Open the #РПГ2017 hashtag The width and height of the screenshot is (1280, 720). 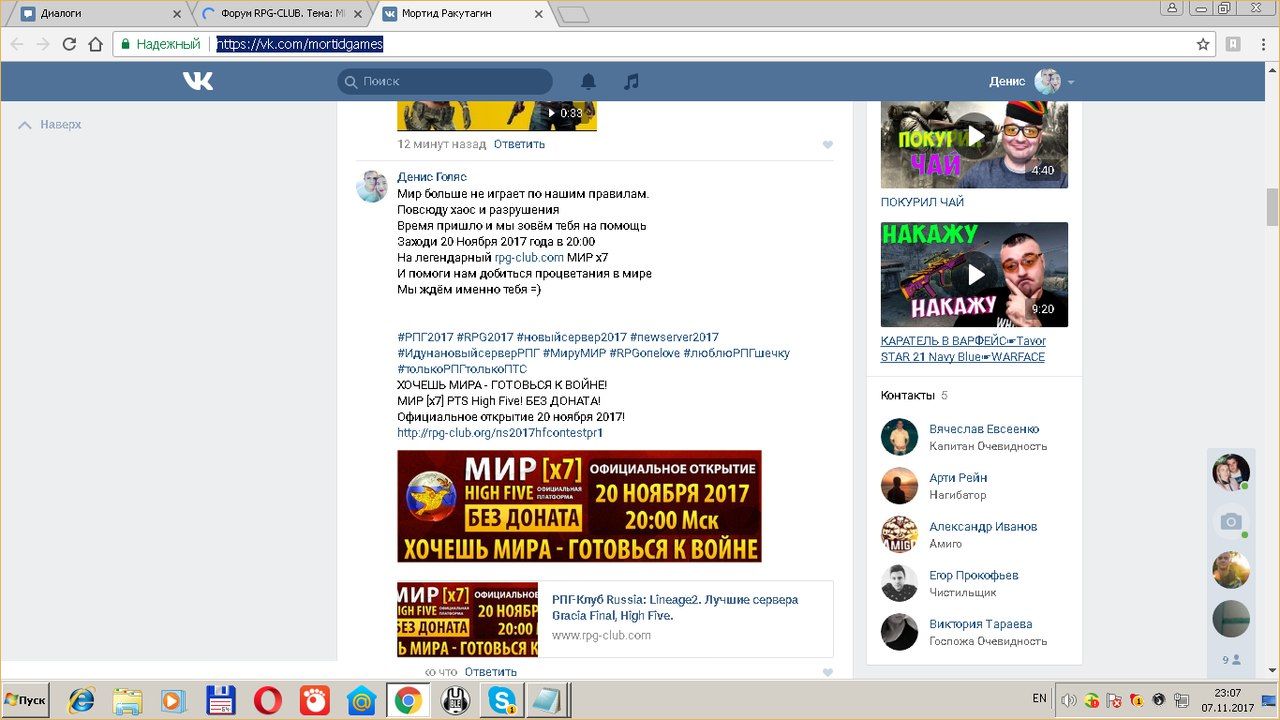click(x=425, y=337)
